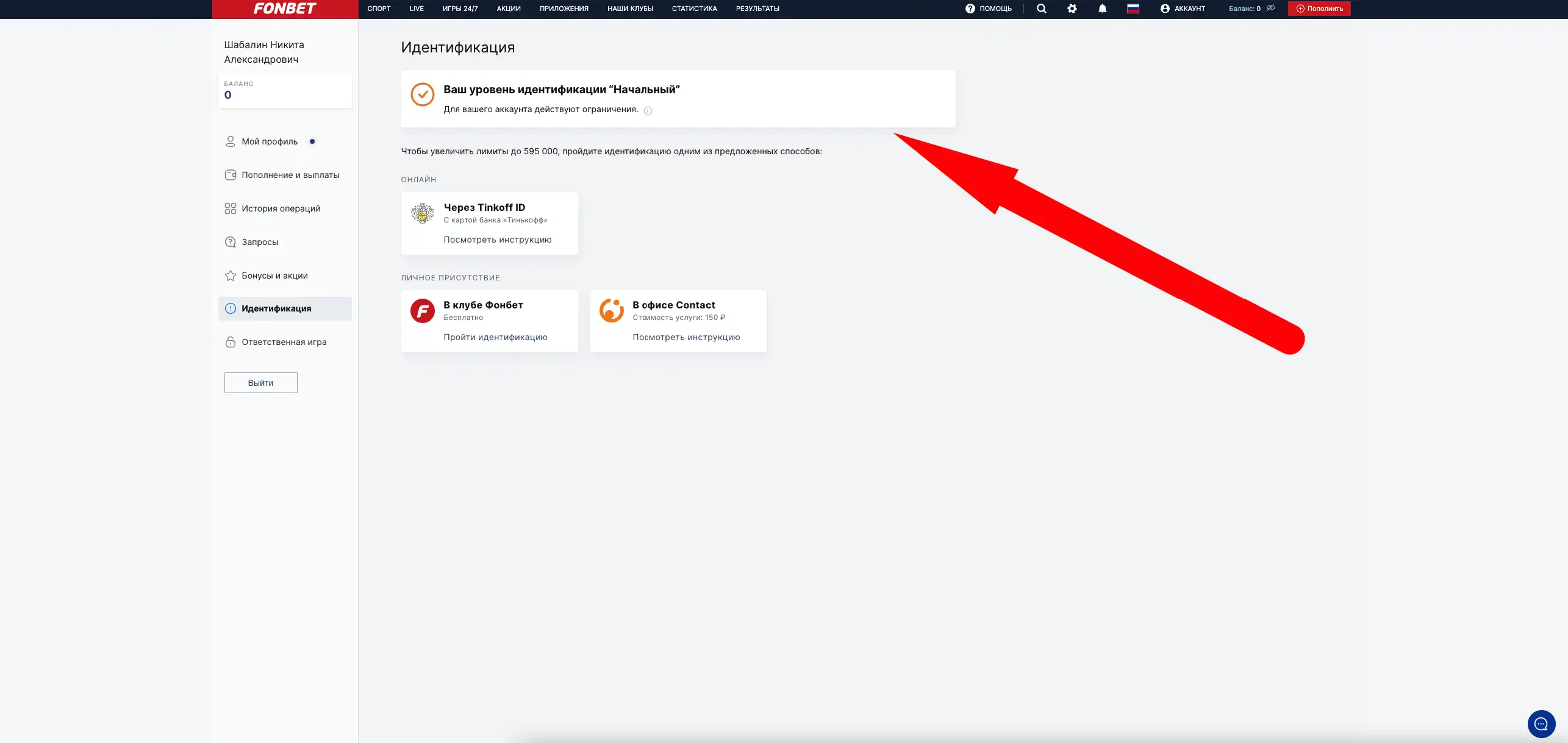The height and width of the screenshot is (743, 1568).
Task: Click the Идентификация page heading
Action: click(x=458, y=48)
